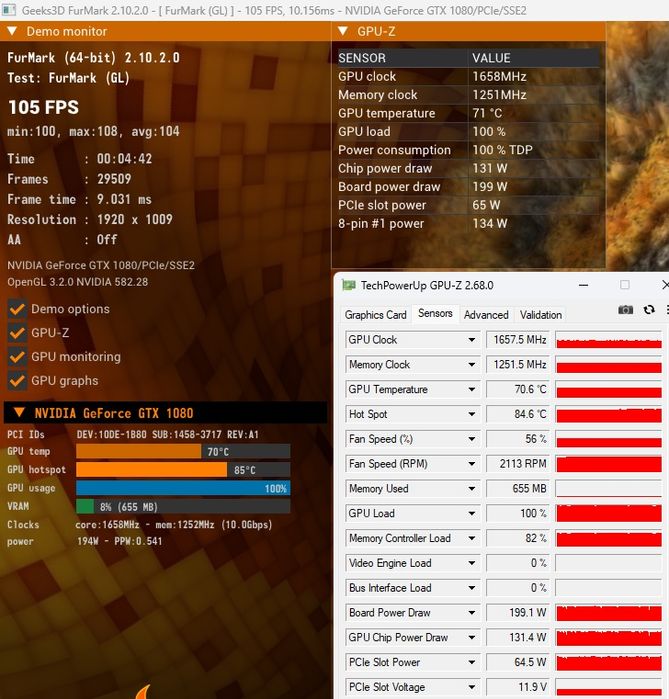Click the GPU clock 1658MHz overlay value

499,77
